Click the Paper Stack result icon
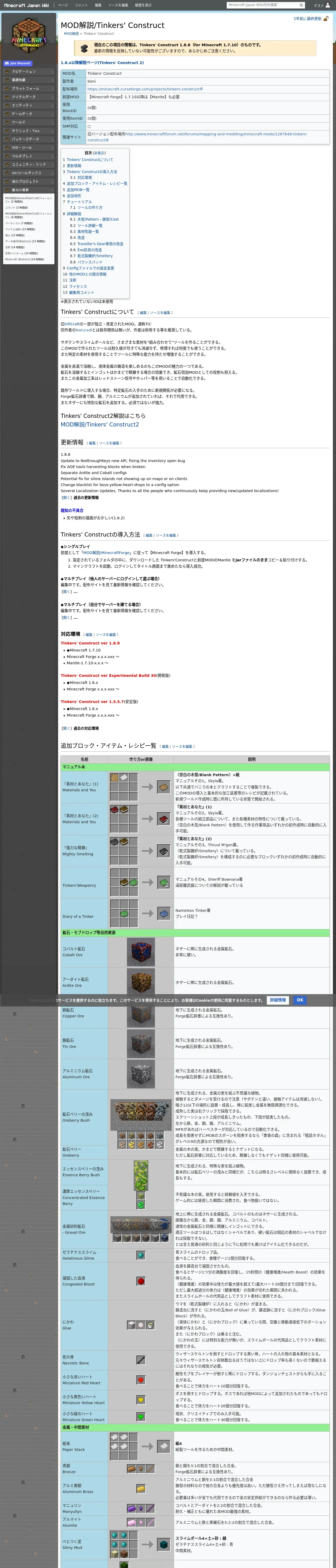The image size is (336, 1568). [164, 1446]
